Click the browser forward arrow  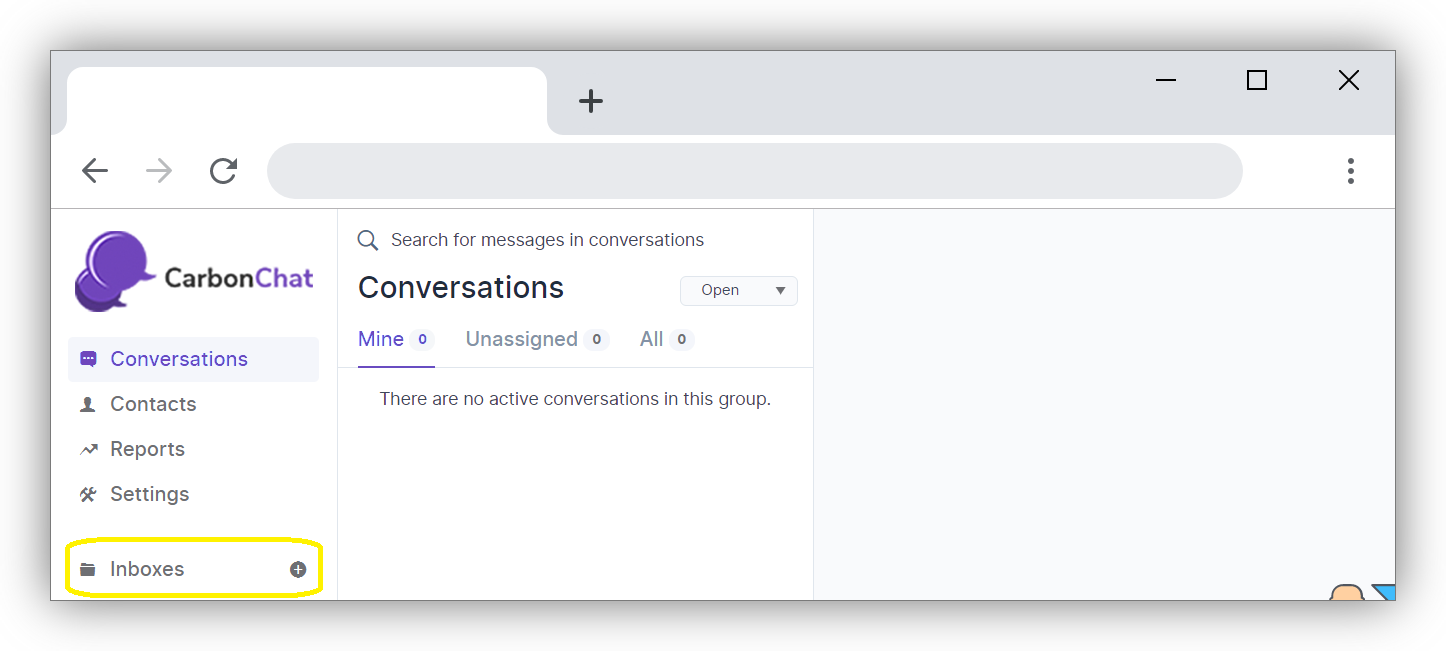pos(159,171)
